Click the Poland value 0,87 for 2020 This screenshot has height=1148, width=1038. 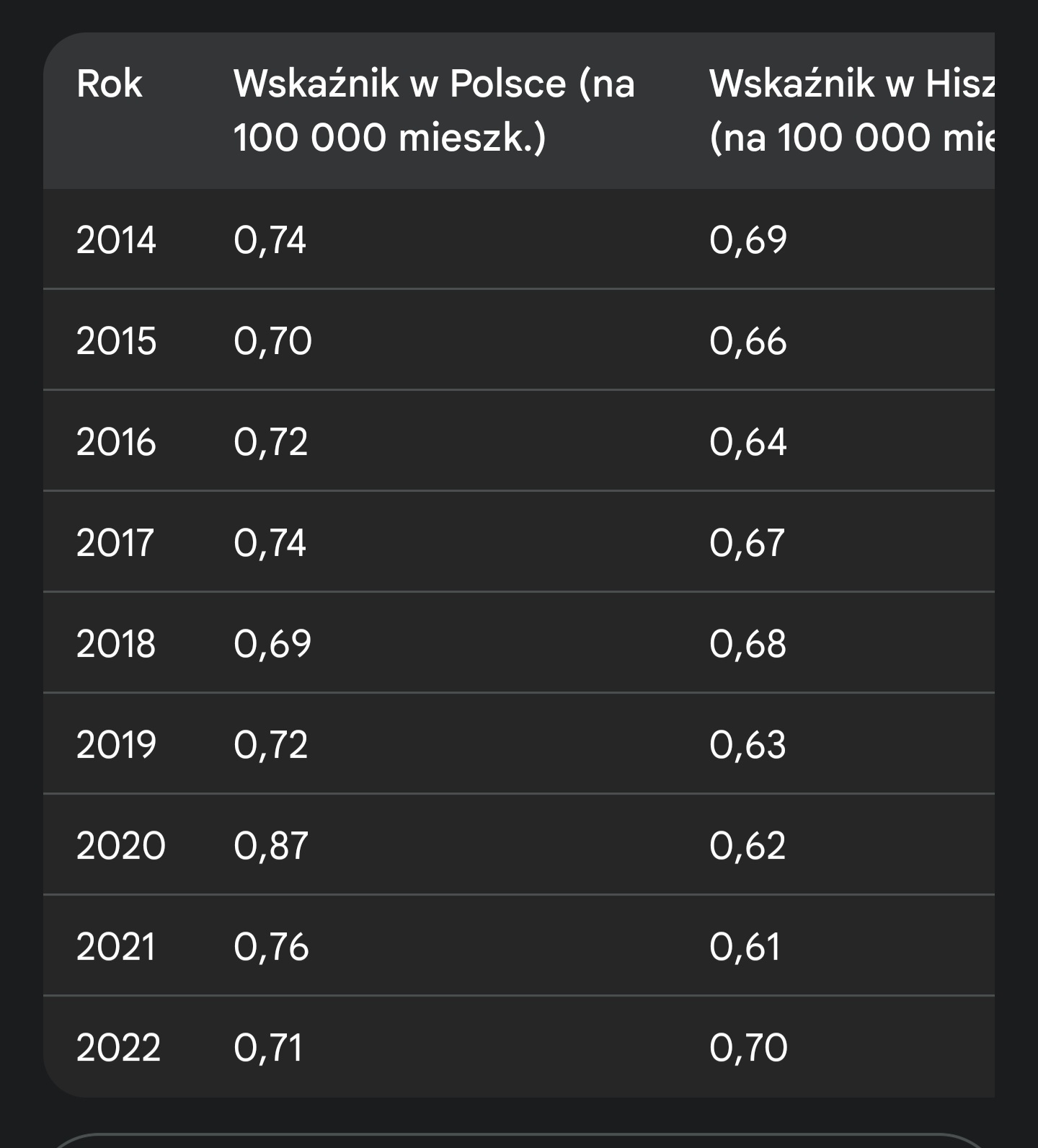271,846
